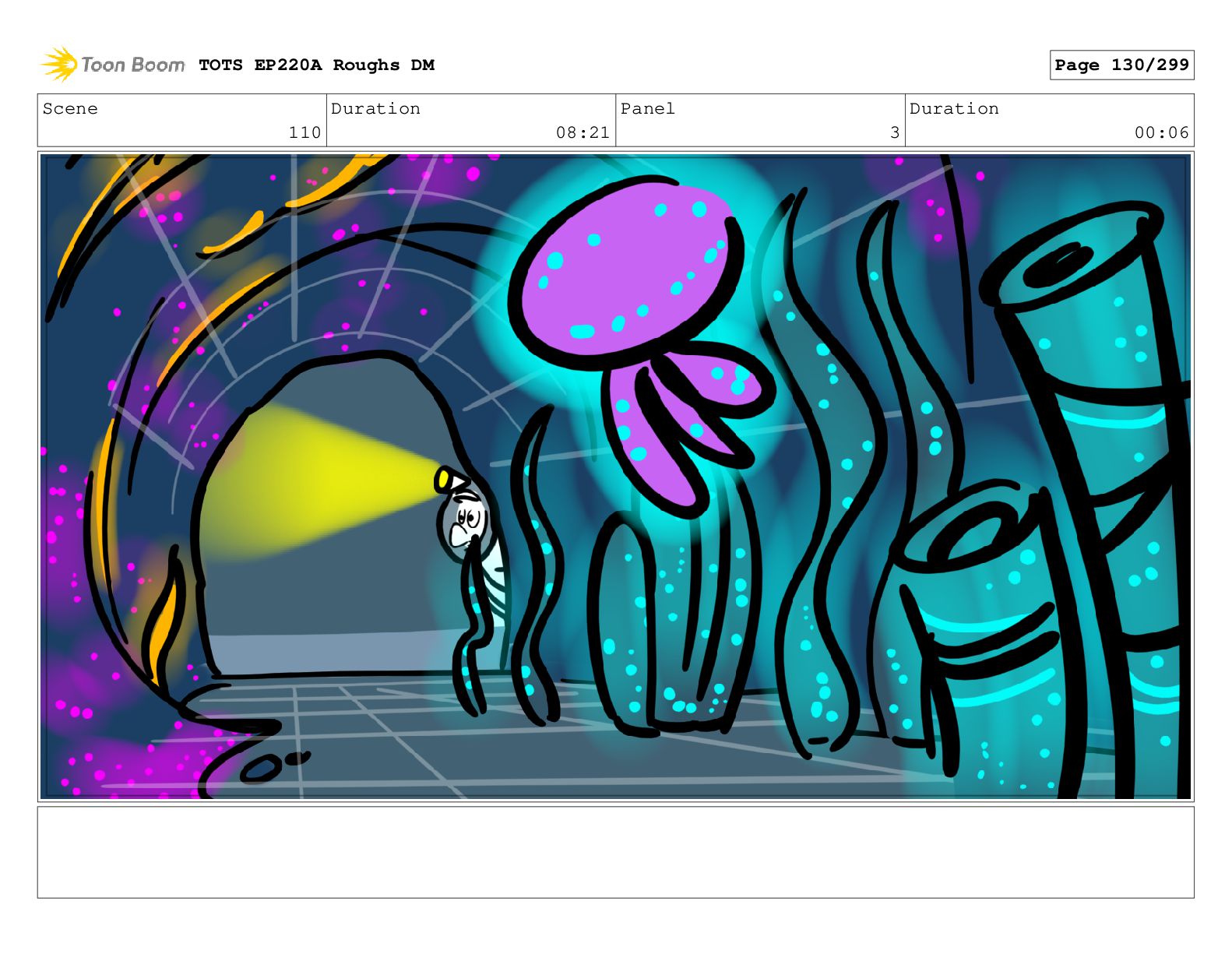Click the Toon Boom logo icon

point(58,64)
